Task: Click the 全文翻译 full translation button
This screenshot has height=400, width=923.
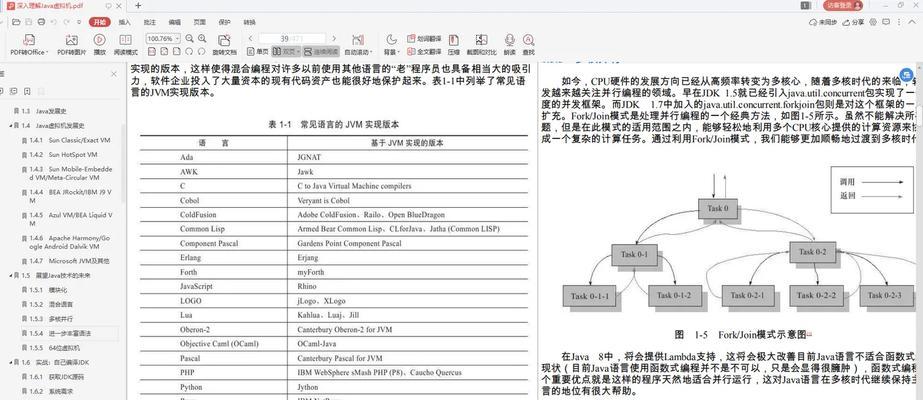Action: tap(424, 52)
